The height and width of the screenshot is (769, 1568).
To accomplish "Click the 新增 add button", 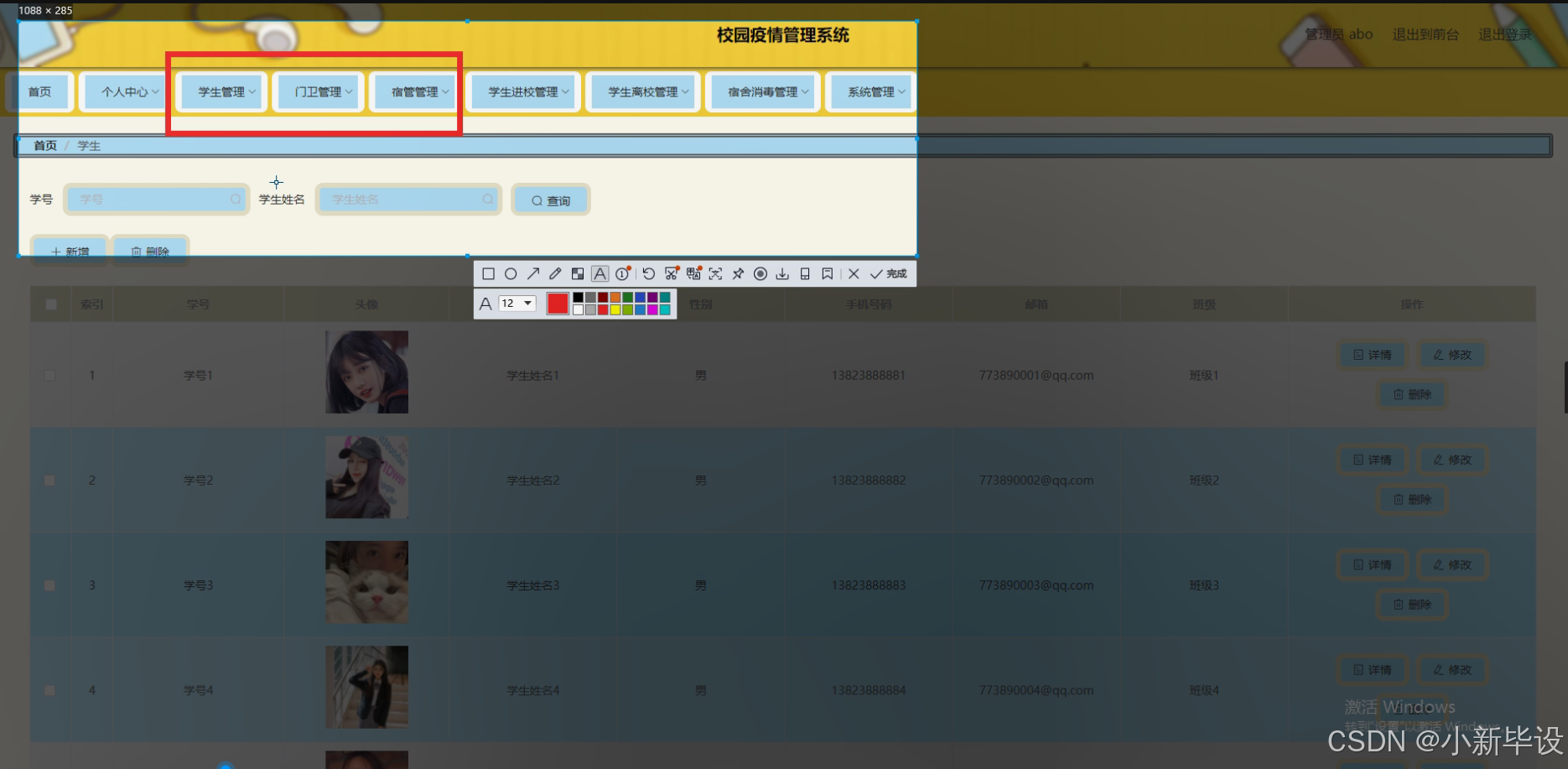I will [x=69, y=251].
